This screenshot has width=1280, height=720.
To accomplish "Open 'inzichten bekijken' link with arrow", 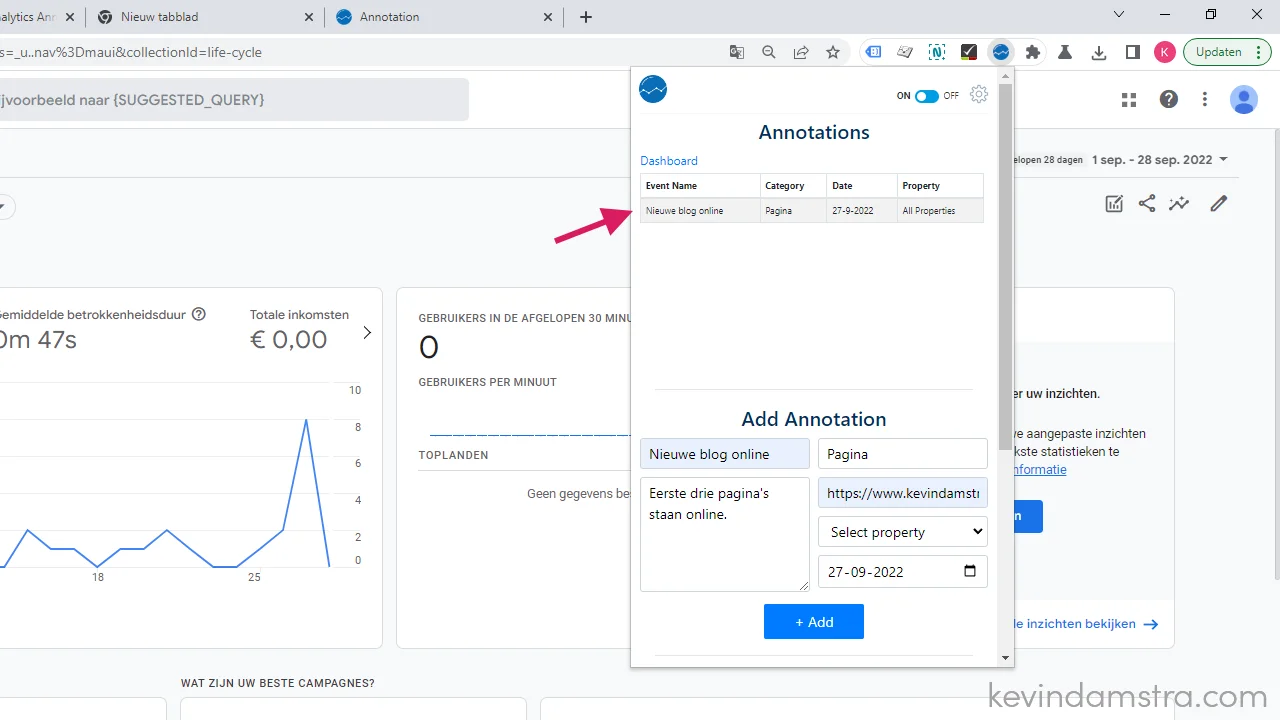I will [x=1085, y=624].
